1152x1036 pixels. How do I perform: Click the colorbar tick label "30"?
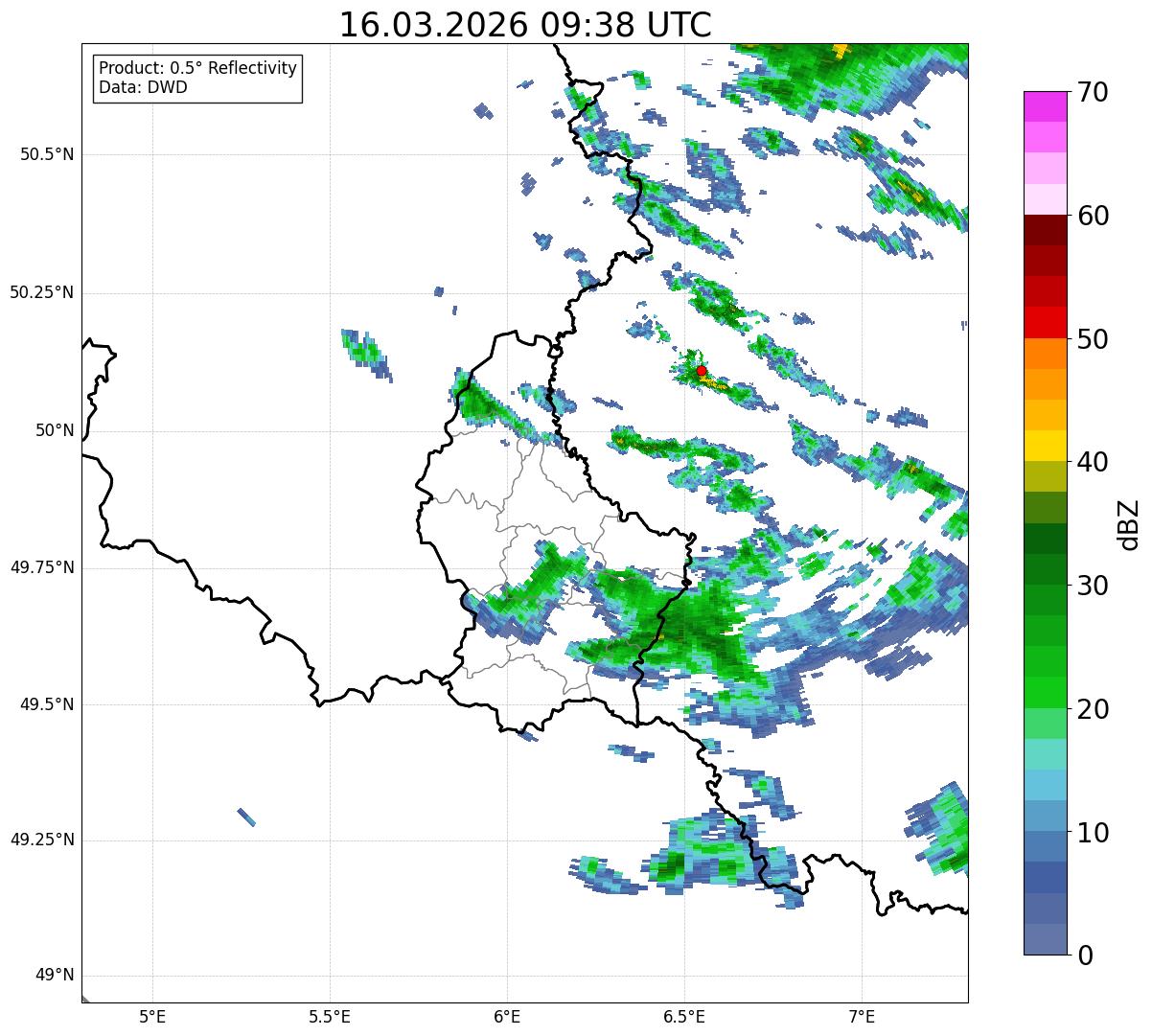click(x=1093, y=586)
